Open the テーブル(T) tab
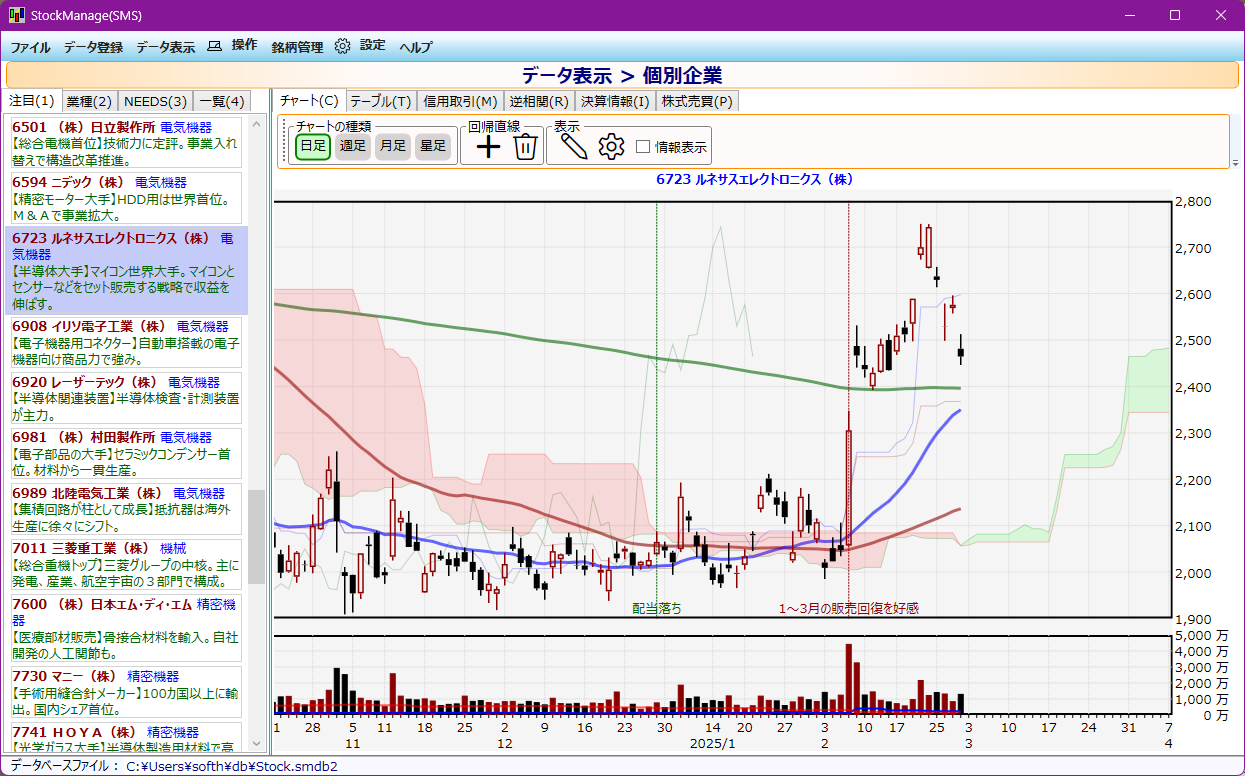Viewport: 1245px width, 776px height. pyautogui.click(x=381, y=101)
